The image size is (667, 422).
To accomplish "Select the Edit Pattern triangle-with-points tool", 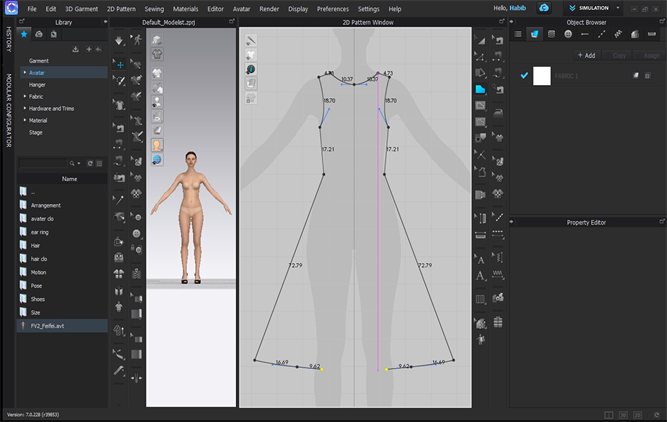I will (x=480, y=57).
